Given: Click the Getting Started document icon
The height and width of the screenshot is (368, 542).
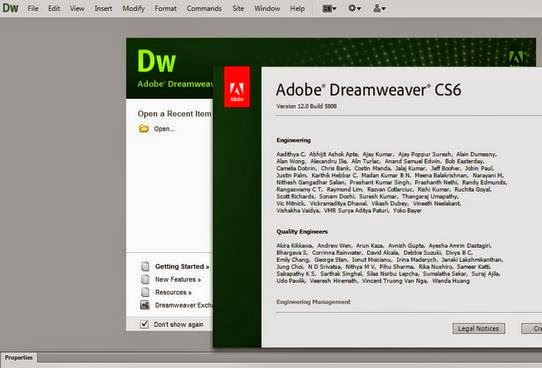Looking at the screenshot, I should click(145, 266).
